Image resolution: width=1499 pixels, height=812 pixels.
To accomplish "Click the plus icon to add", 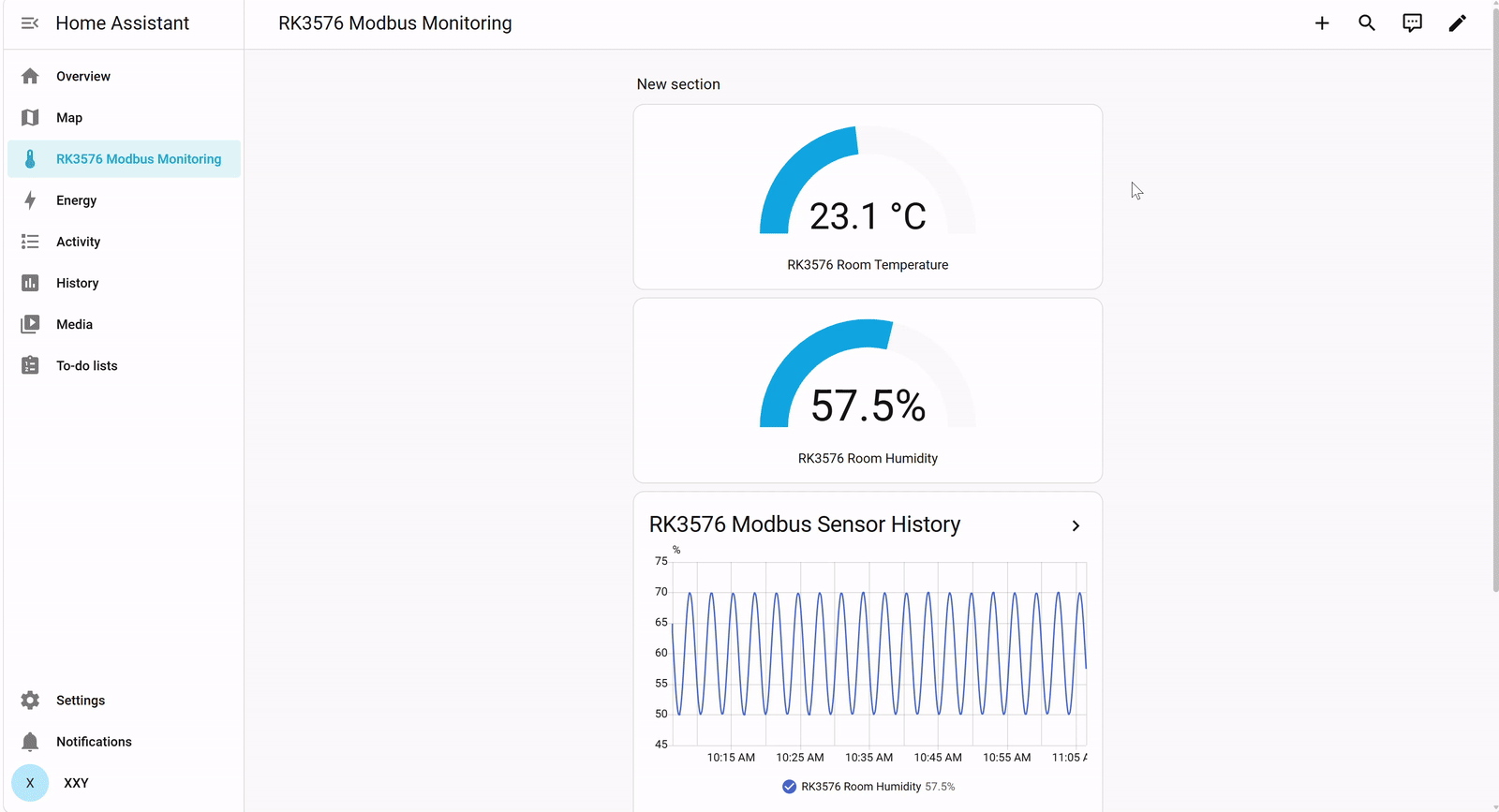I will click(1322, 23).
